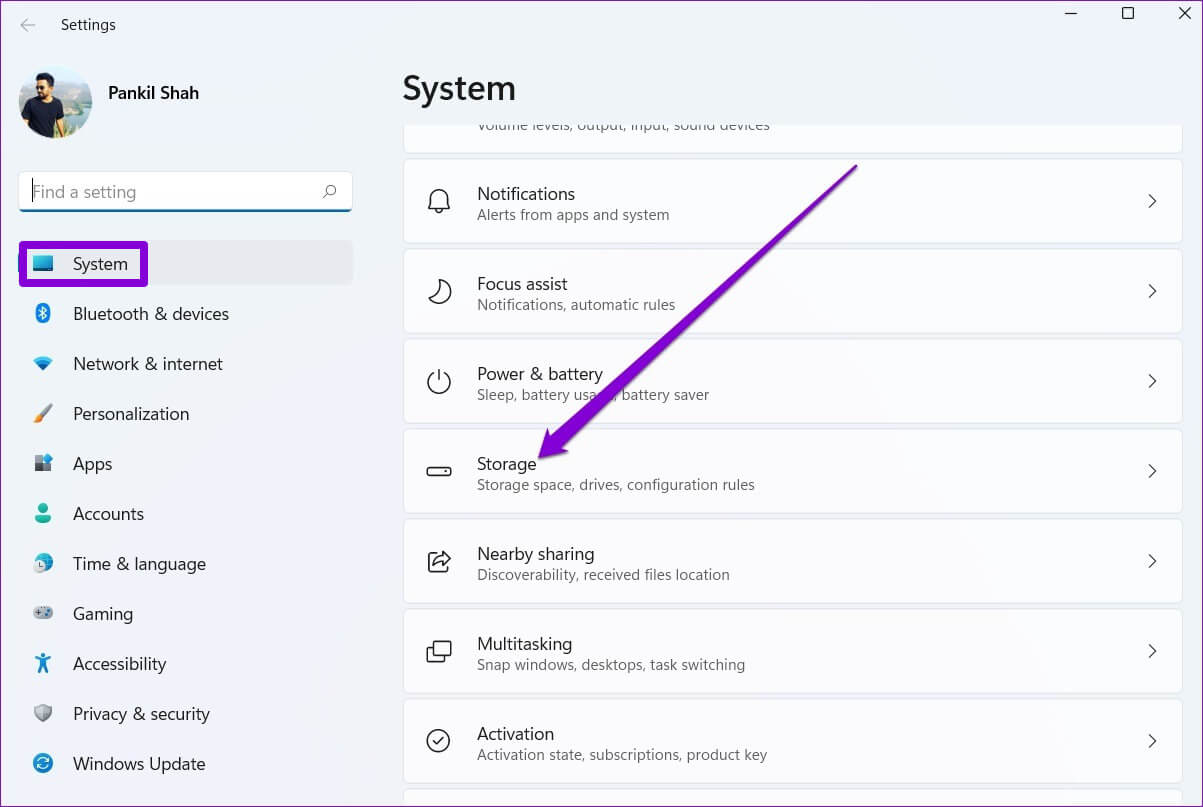Click the Pankil Shah account name

click(x=153, y=93)
